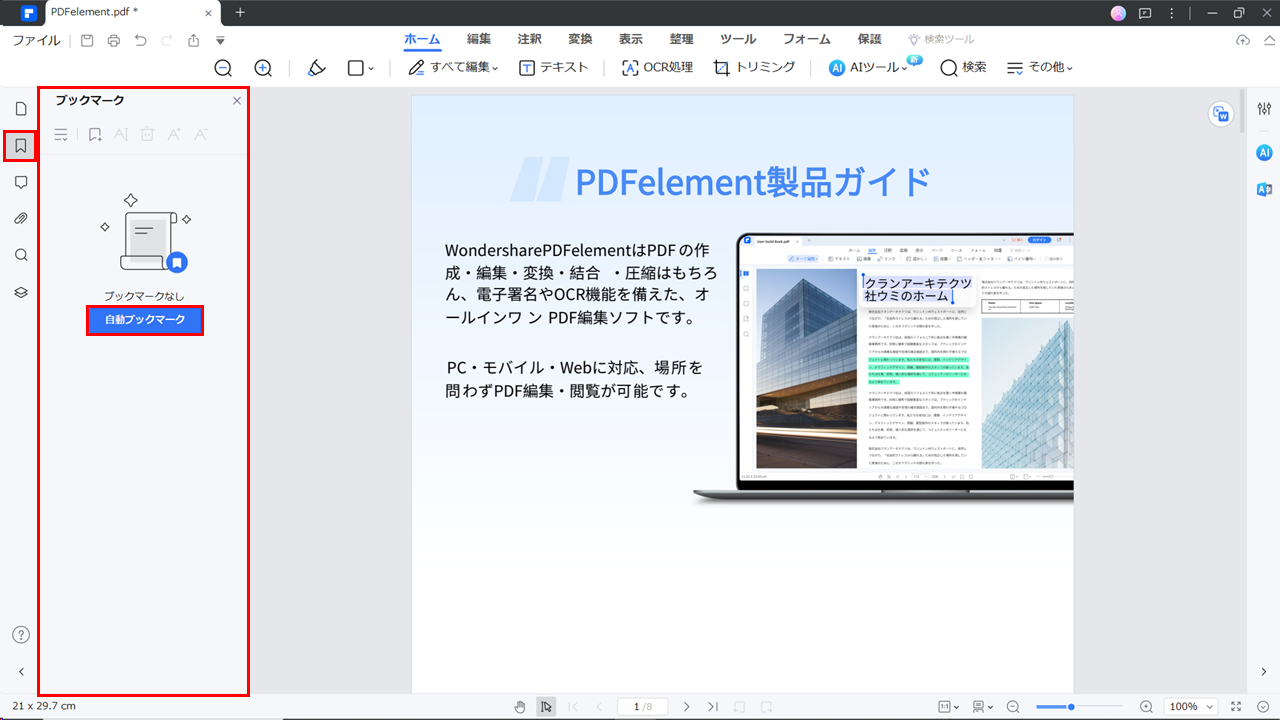Open the translate icon on right sidebar
The width and height of the screenshot is (1280, 720).
1264,189
